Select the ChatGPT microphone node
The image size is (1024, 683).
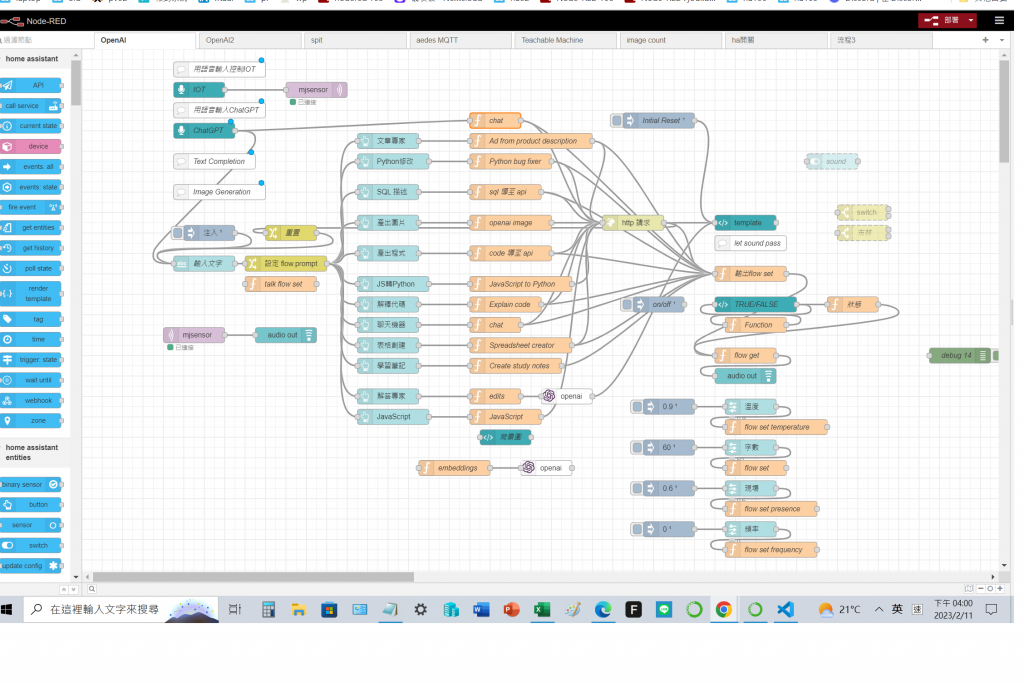pyautogui.click(x=204, y=131)
